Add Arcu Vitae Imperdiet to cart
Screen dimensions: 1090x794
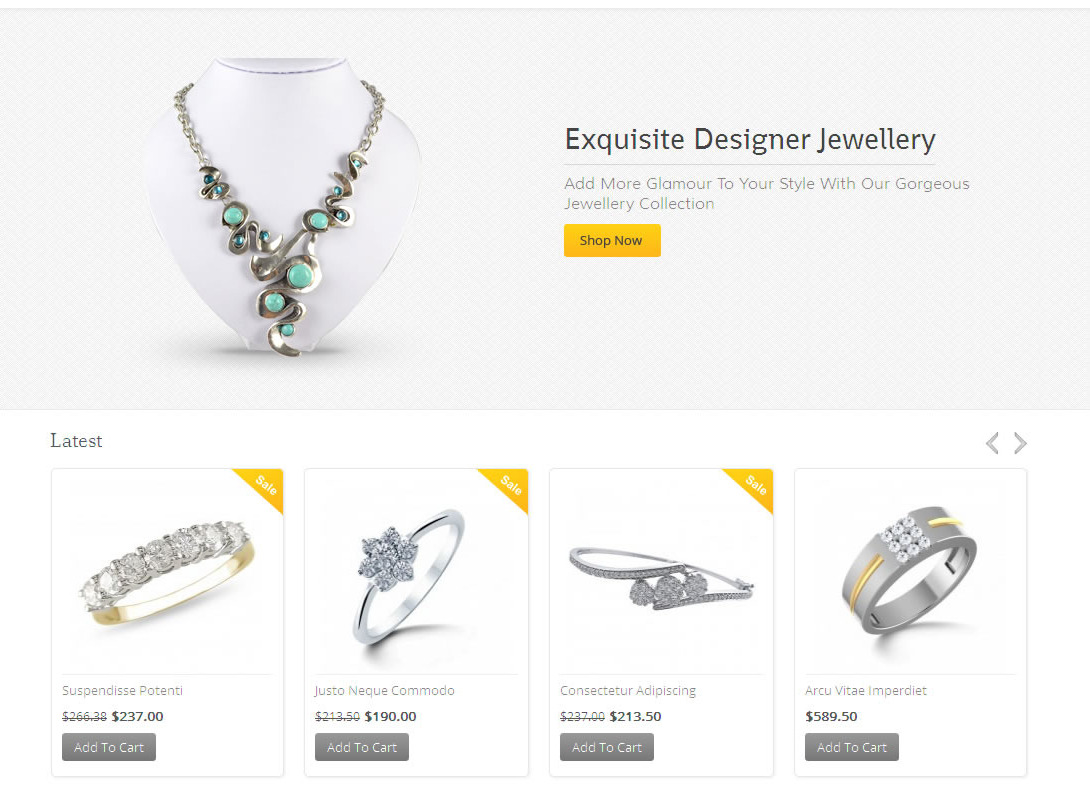[x=852, y=747]
